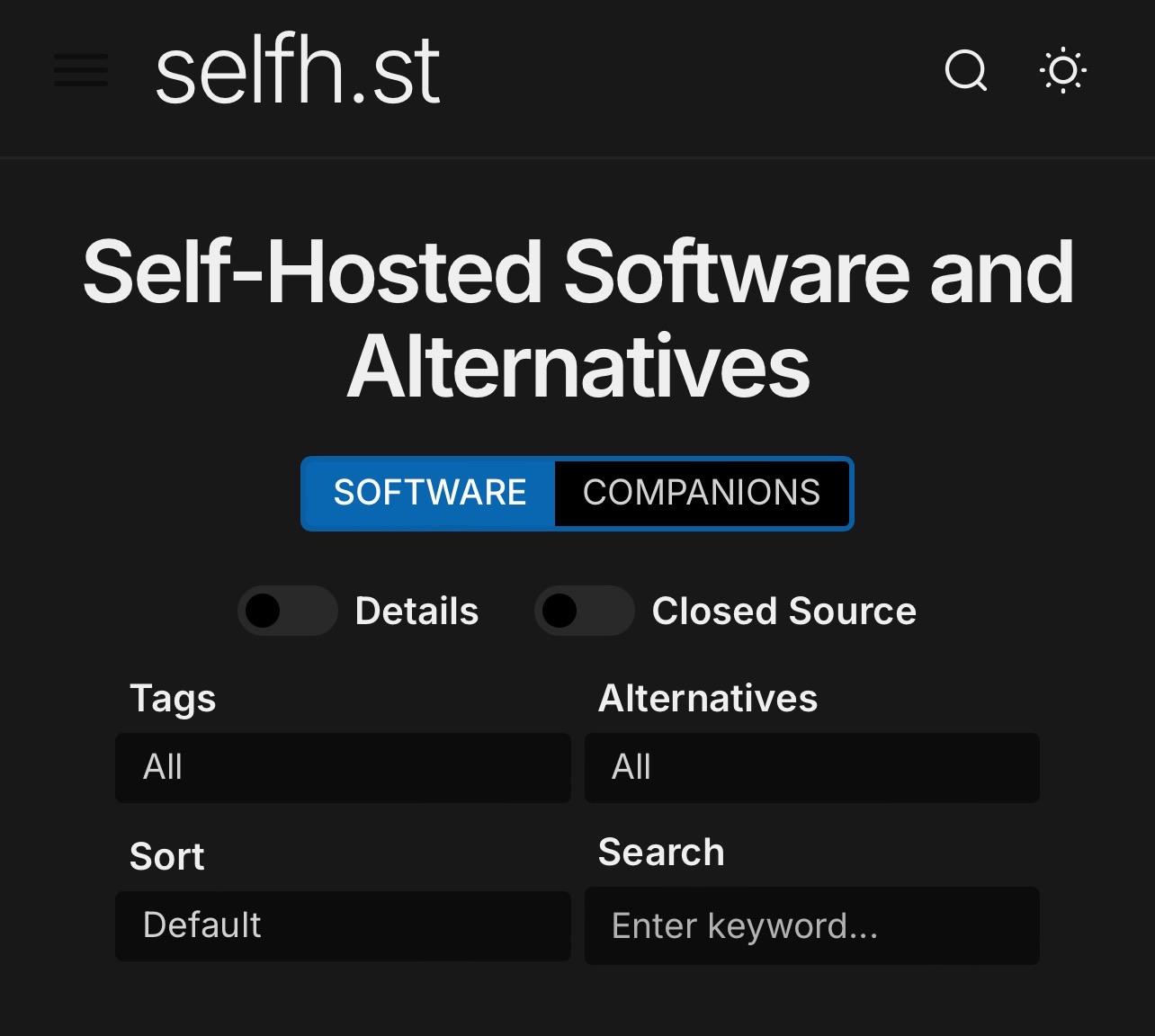Click the 'All' value under Tags

pyautogui.click(x=163, y=767)
